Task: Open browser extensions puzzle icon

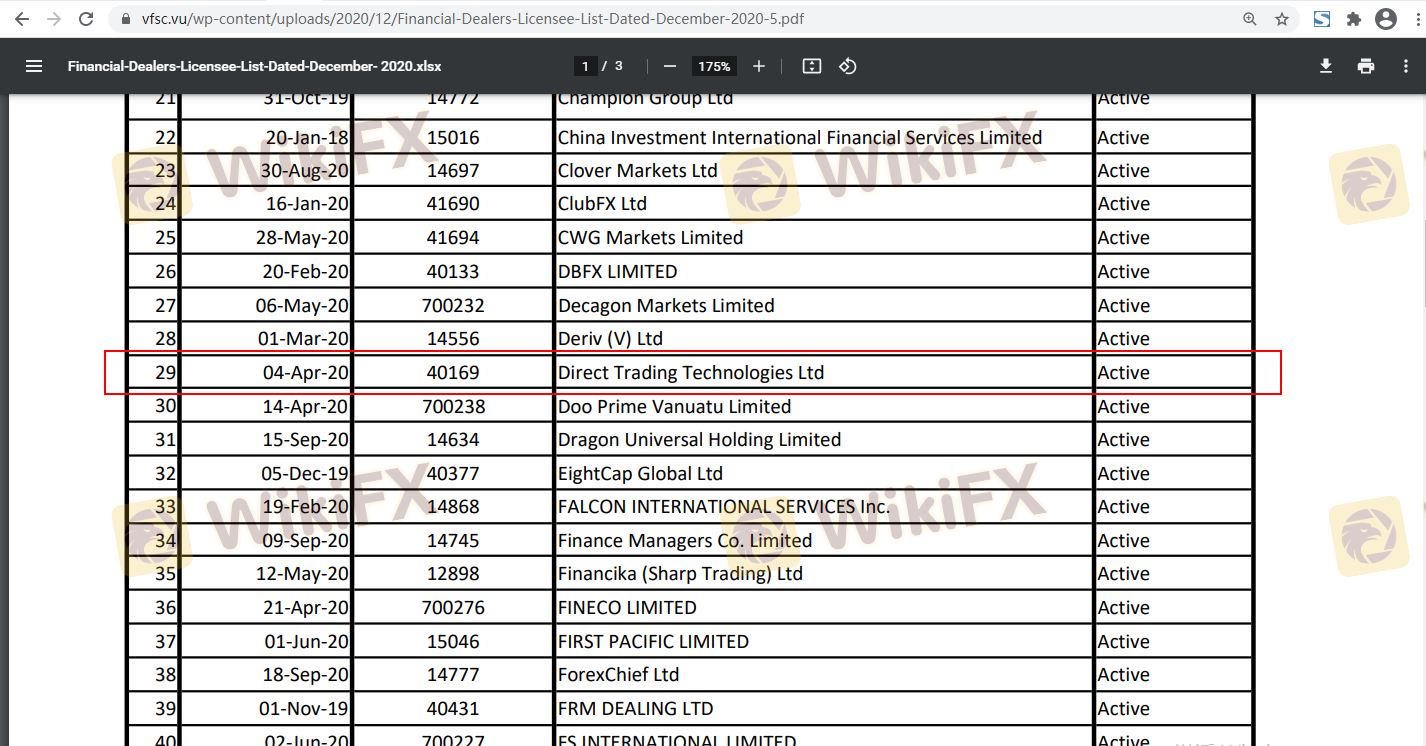Action: point(1354,19)
